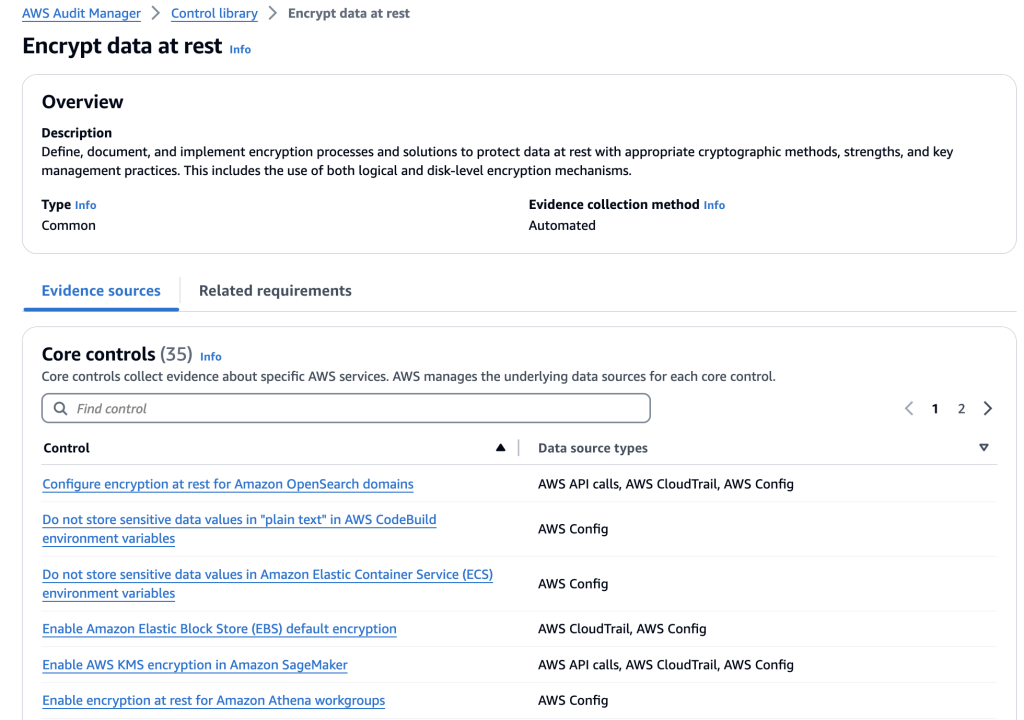Open Info link next to page title
The width and height of the screenshot is (1024, 720).
(240, 49)
